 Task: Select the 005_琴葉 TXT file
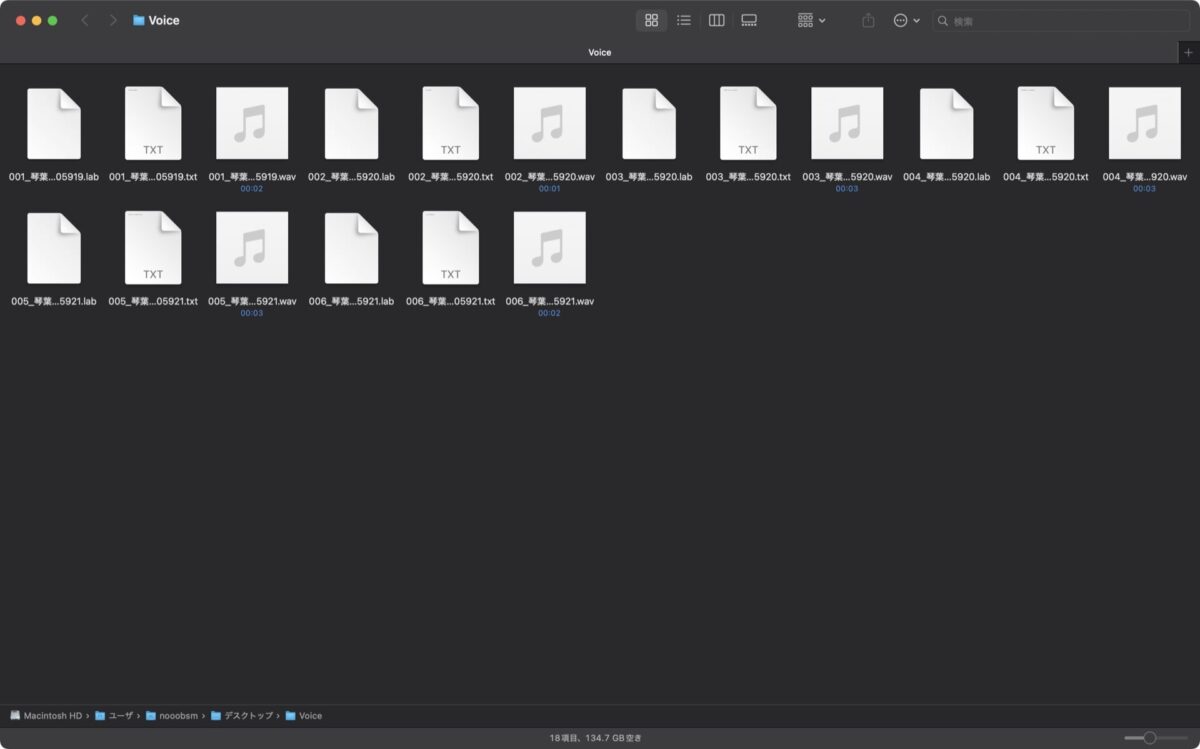pos(153,247)
